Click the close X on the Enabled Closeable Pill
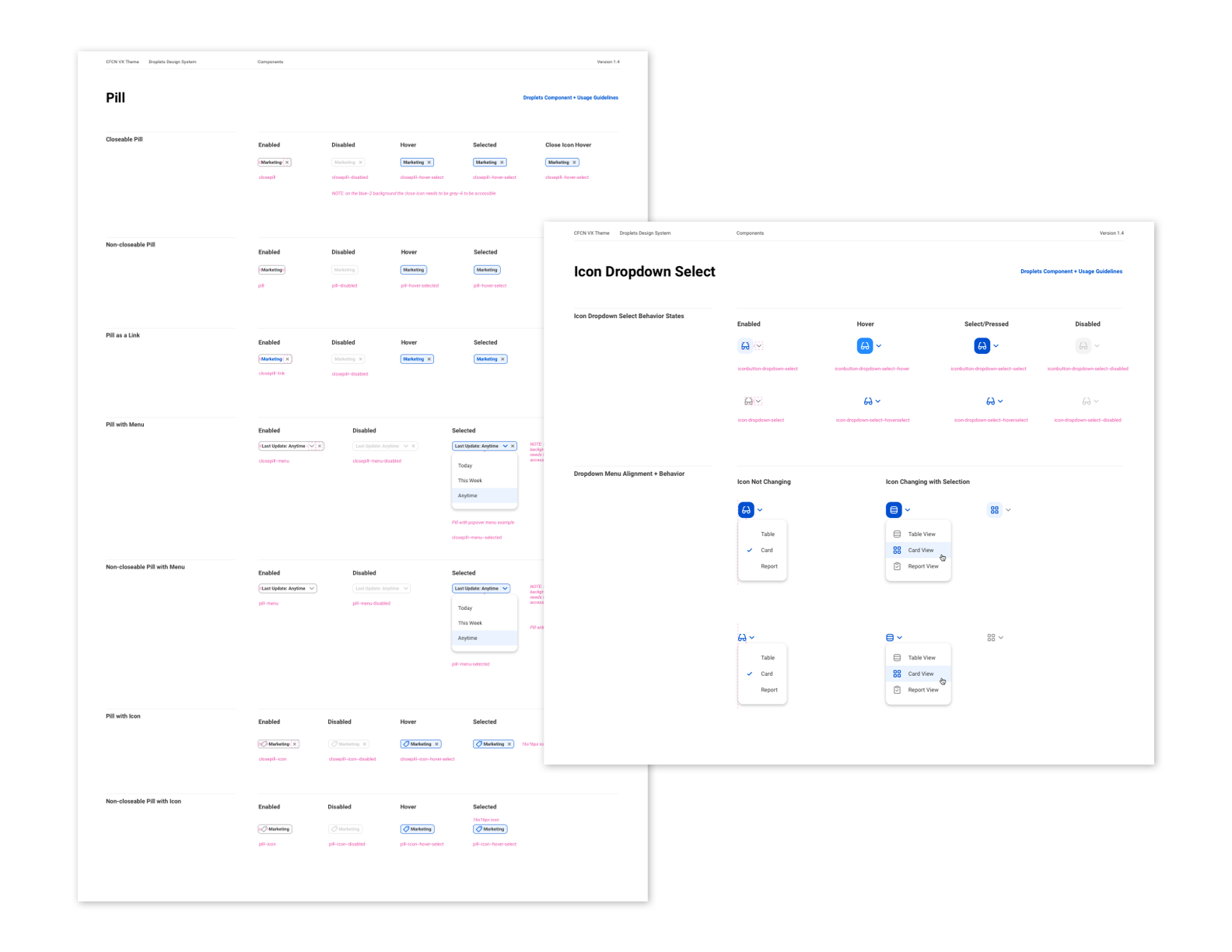The width and height of the screenshot is (1232, 952). [287, 163]
